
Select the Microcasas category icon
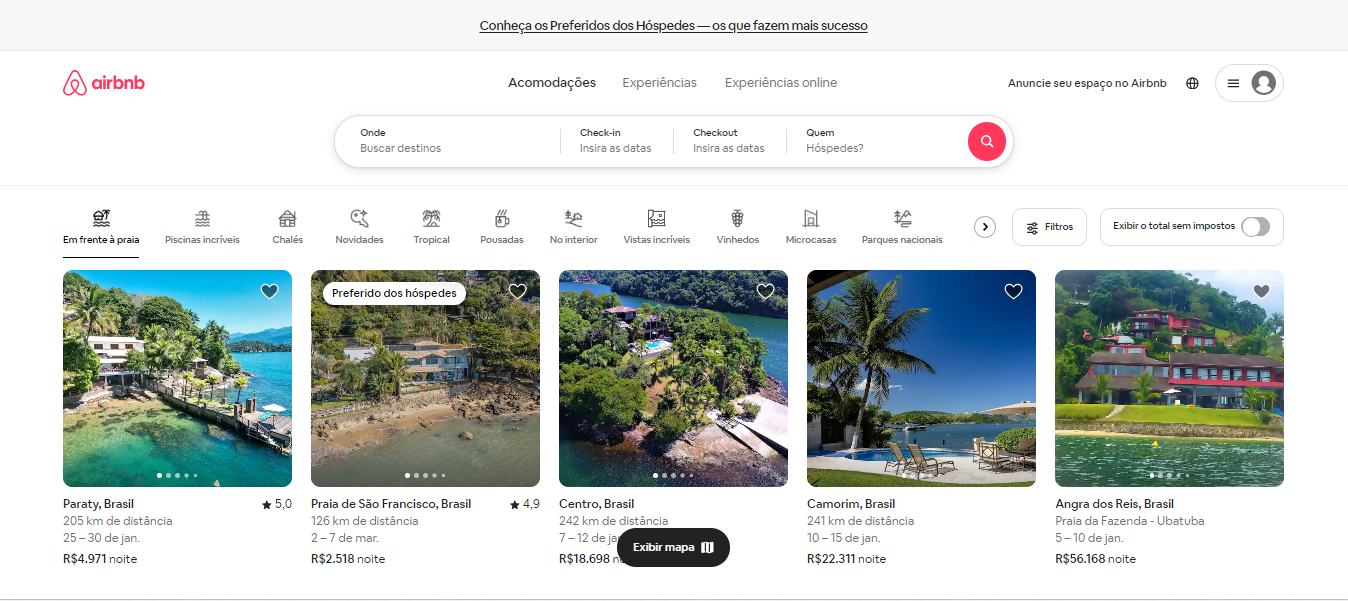tap(810, 219)
